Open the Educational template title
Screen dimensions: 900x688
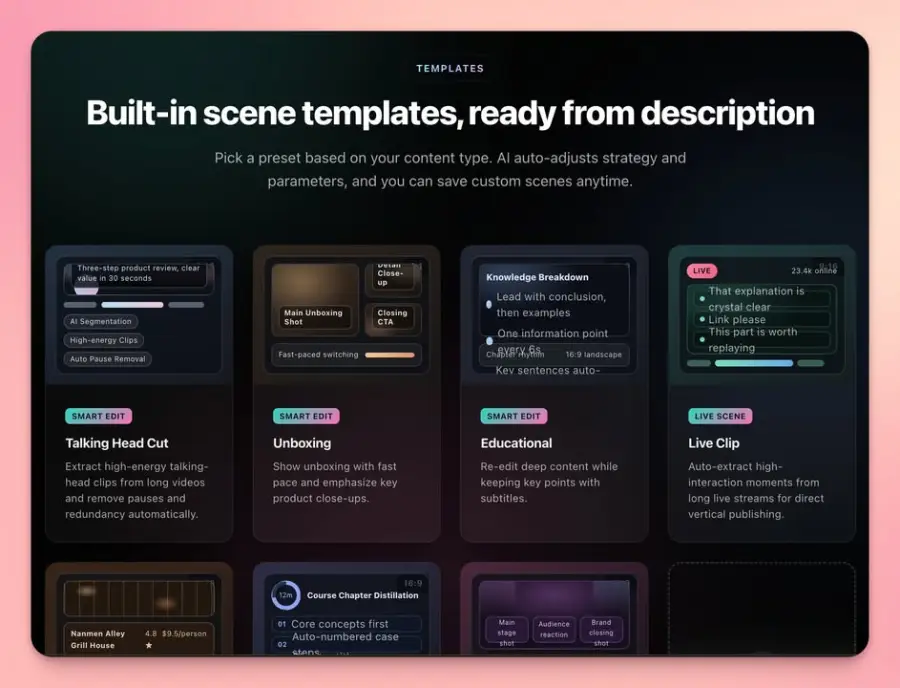(x=516, y=443)
